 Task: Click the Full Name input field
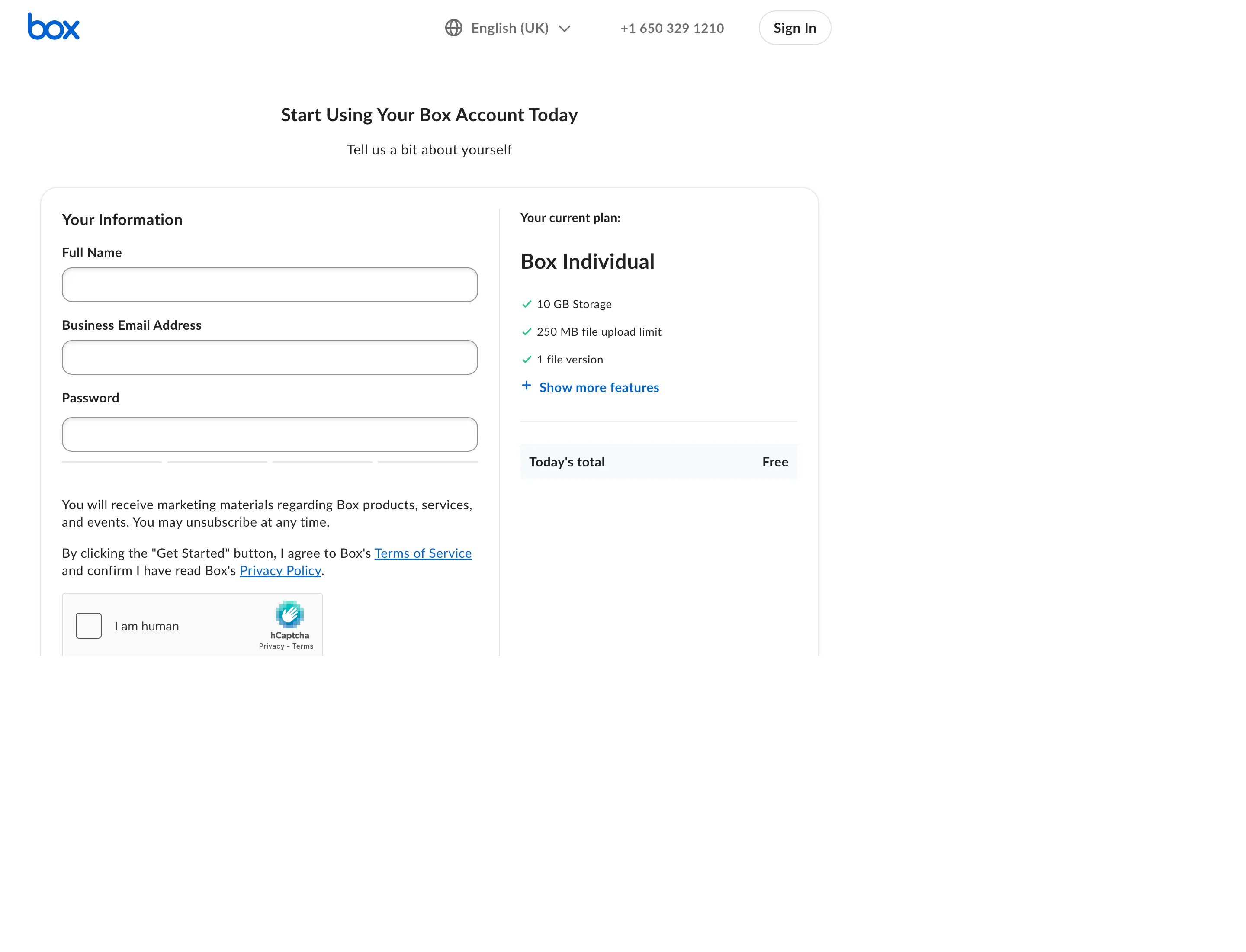tap(270, 284)
